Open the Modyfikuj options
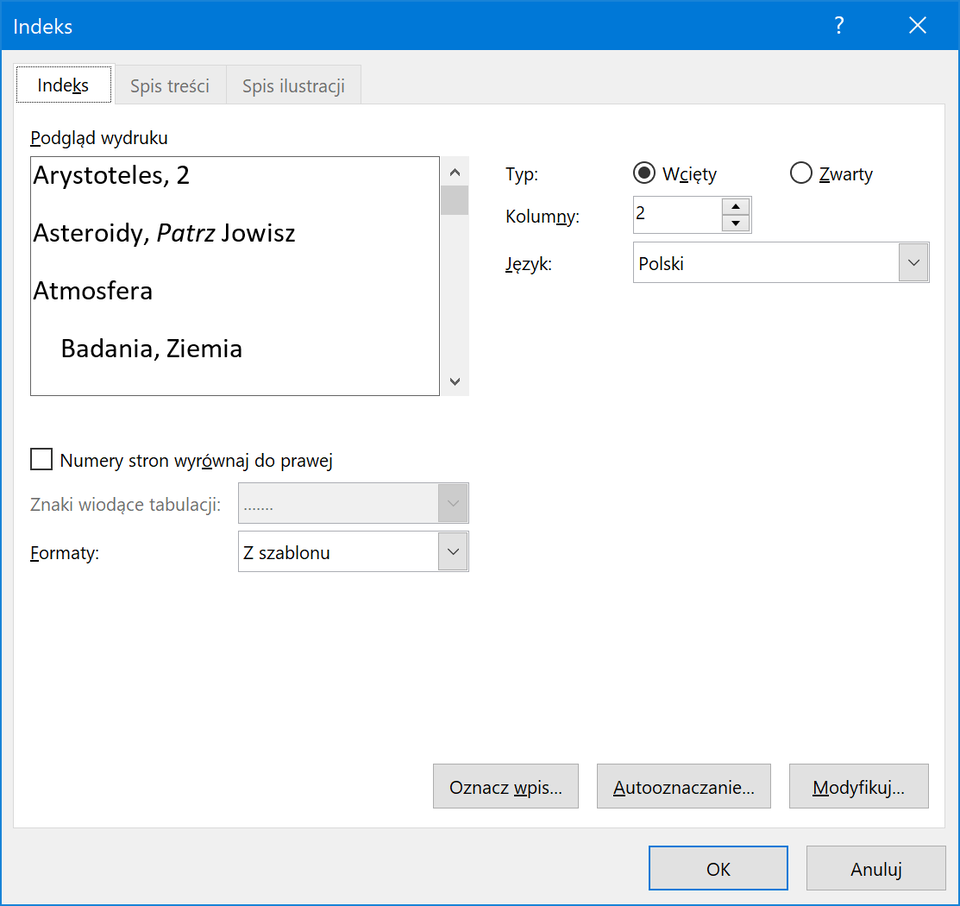Screen dimensions: 960x906 (858, 787)
